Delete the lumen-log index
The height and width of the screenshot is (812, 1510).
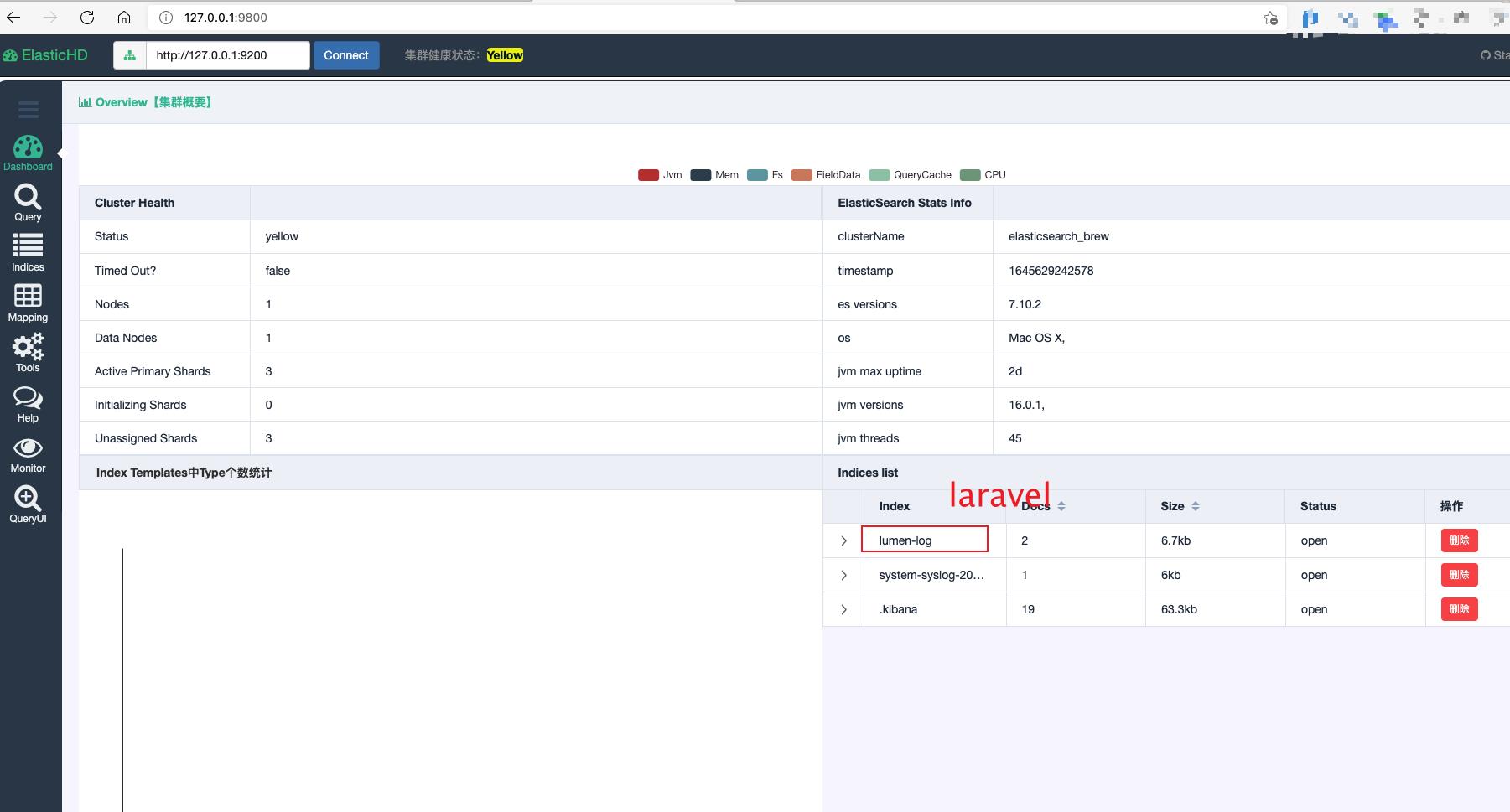click(1459, 540)
